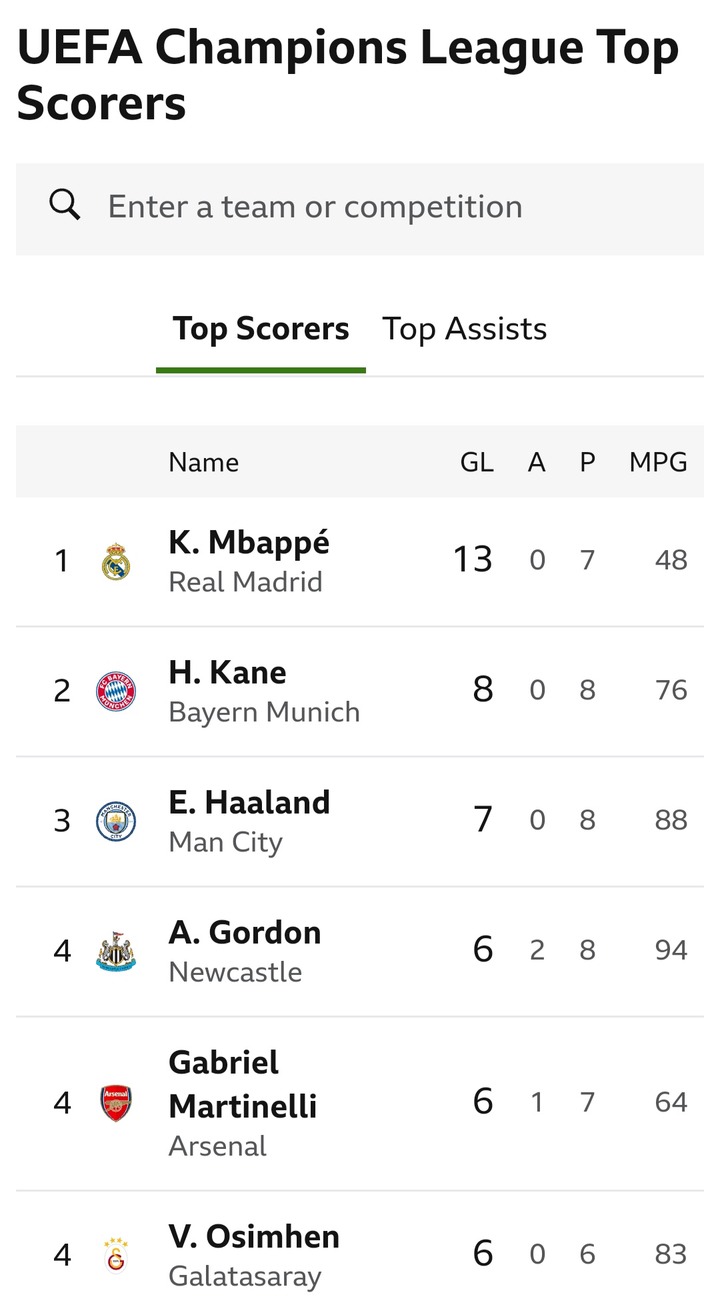
Task: Click the Newcastle club crest
Action: [116, 951]
